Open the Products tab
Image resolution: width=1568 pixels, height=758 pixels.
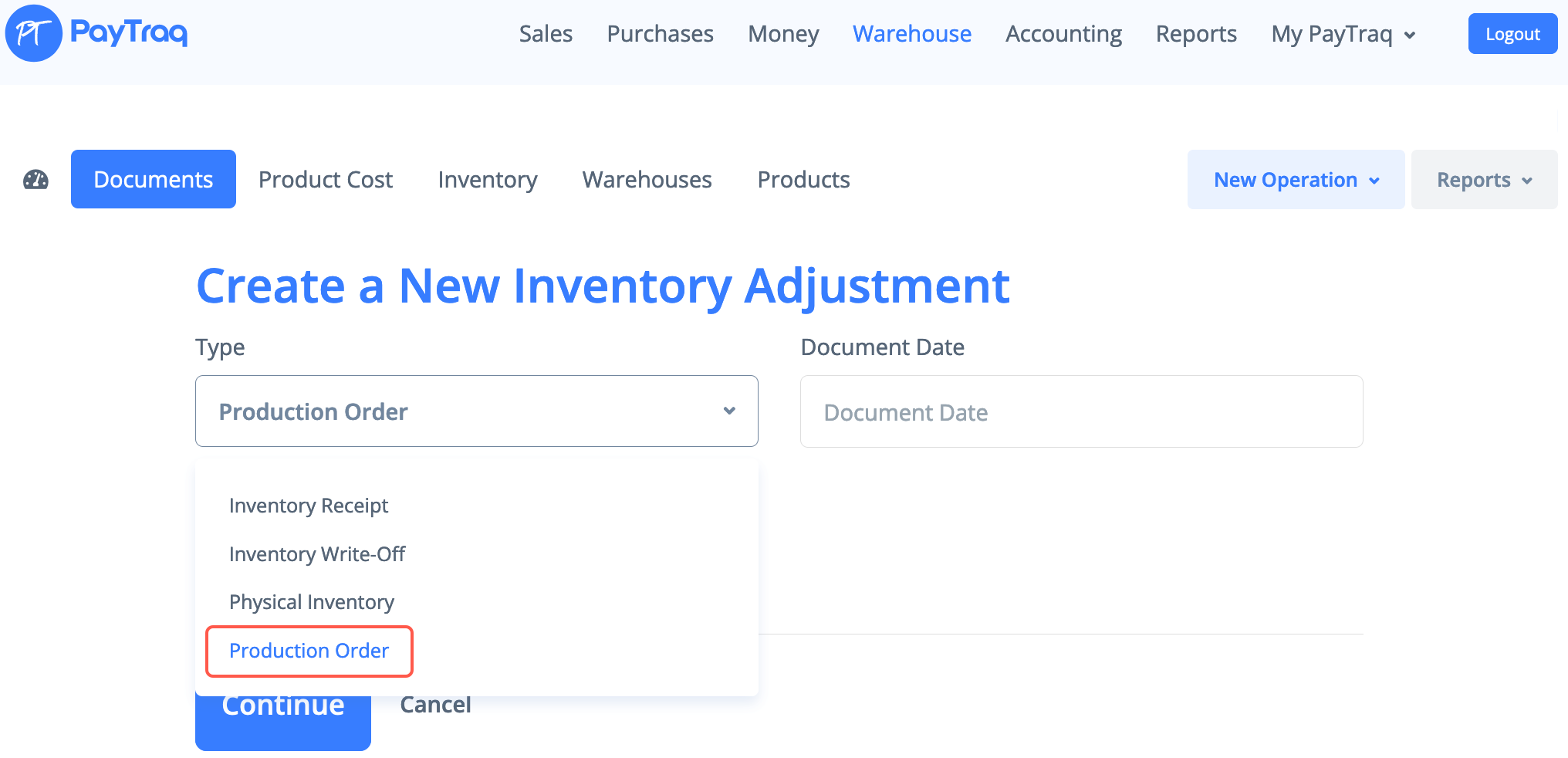pyautogui.click(x=803, y=180)
